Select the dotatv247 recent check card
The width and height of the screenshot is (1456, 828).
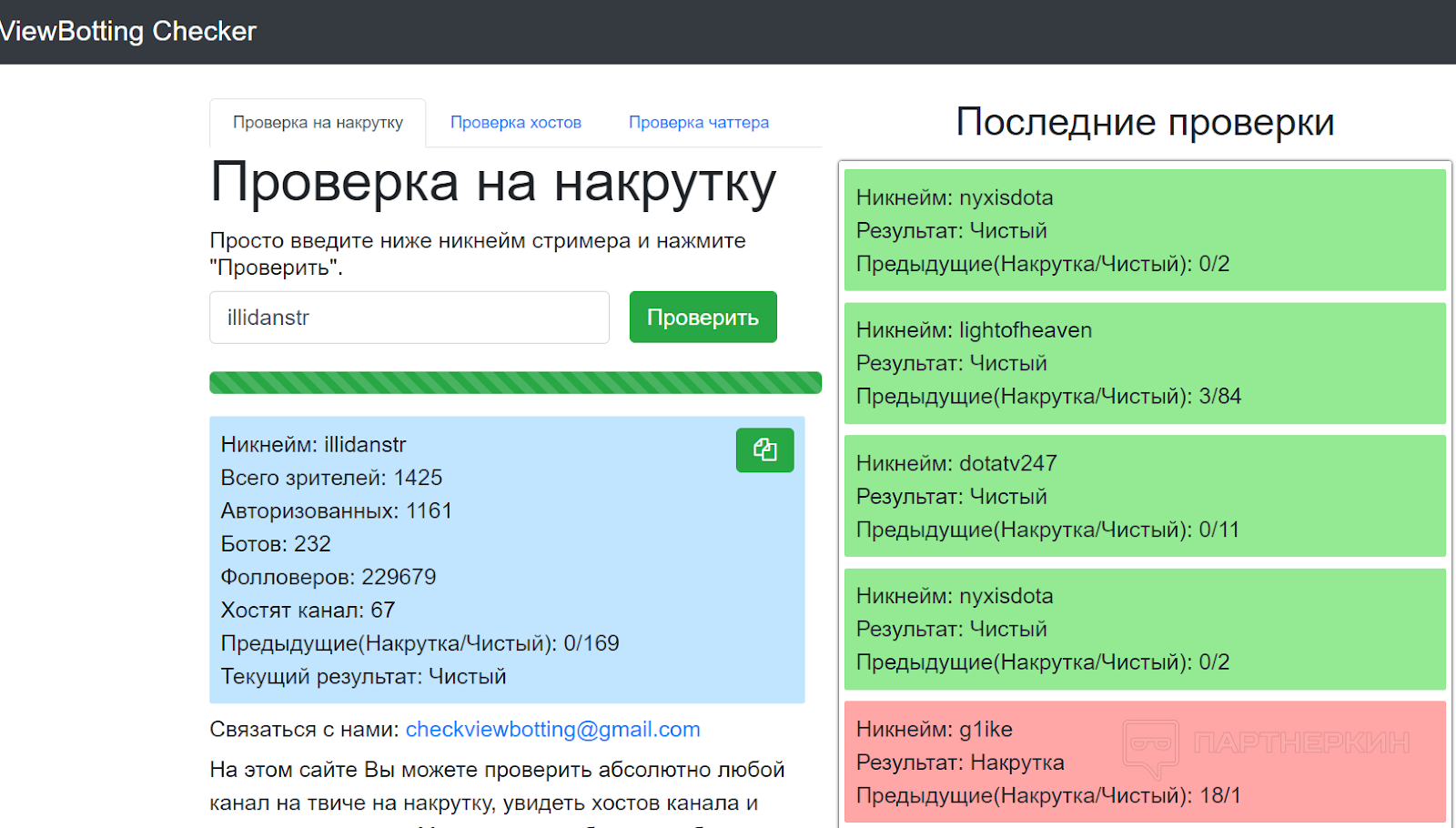1145,496
